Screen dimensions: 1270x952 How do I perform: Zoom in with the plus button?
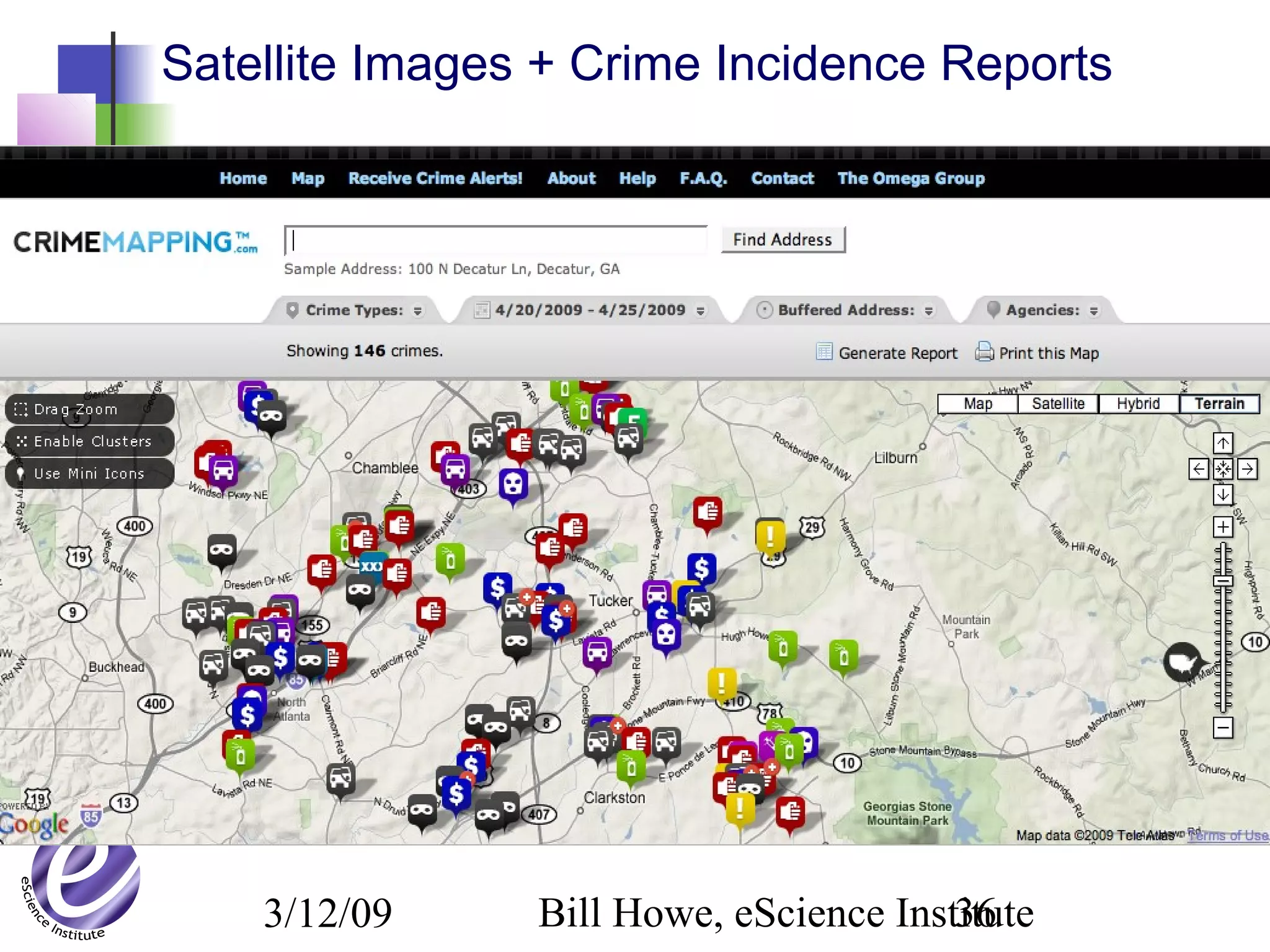coord(1223,527)
